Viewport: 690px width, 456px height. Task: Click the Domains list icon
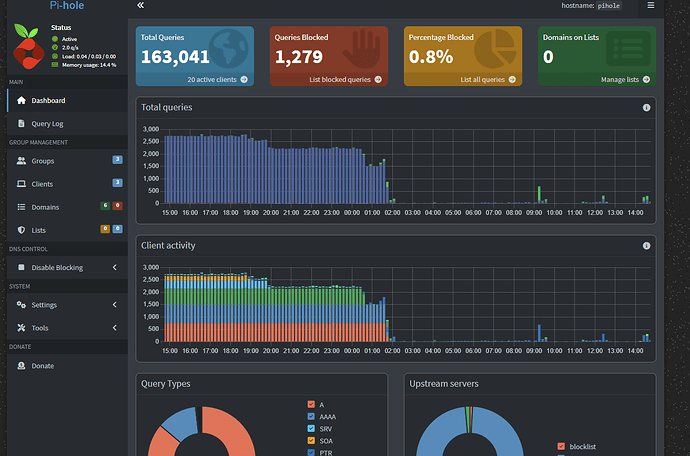coord(21,207)
